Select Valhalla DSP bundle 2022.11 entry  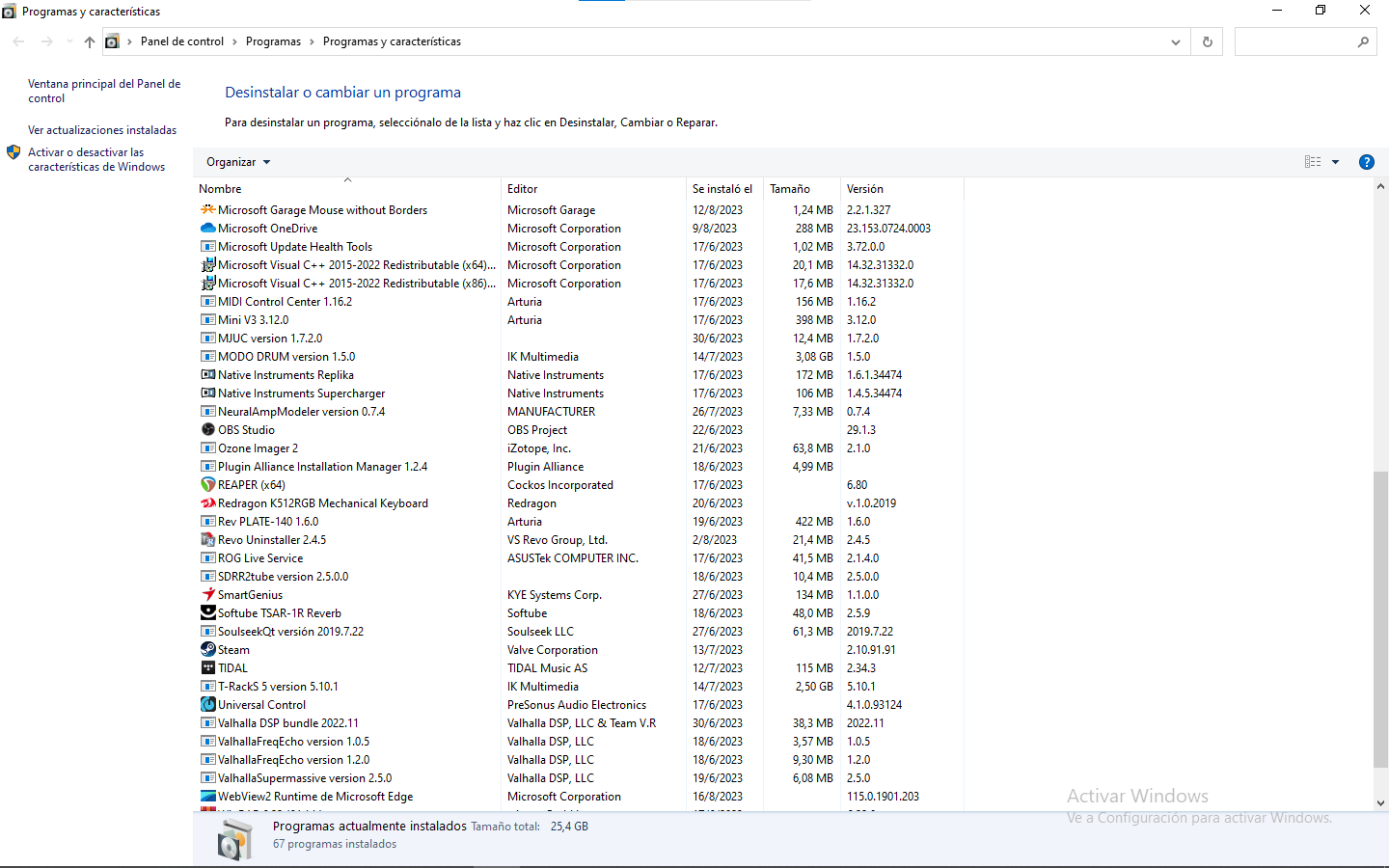(x=581, y=723)
